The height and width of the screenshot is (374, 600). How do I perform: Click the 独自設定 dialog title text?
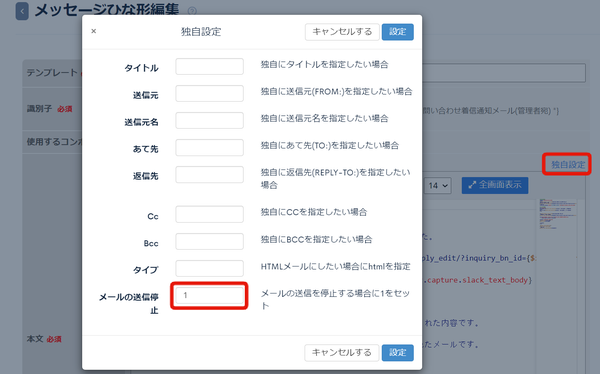click(201, 32)
